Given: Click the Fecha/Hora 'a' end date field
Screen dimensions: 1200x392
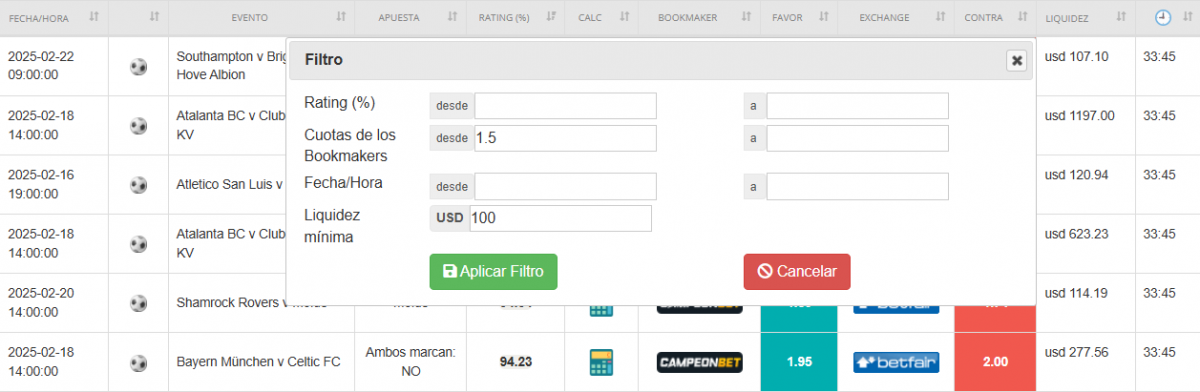Looking at the screenshot, I should pos(857,187).
